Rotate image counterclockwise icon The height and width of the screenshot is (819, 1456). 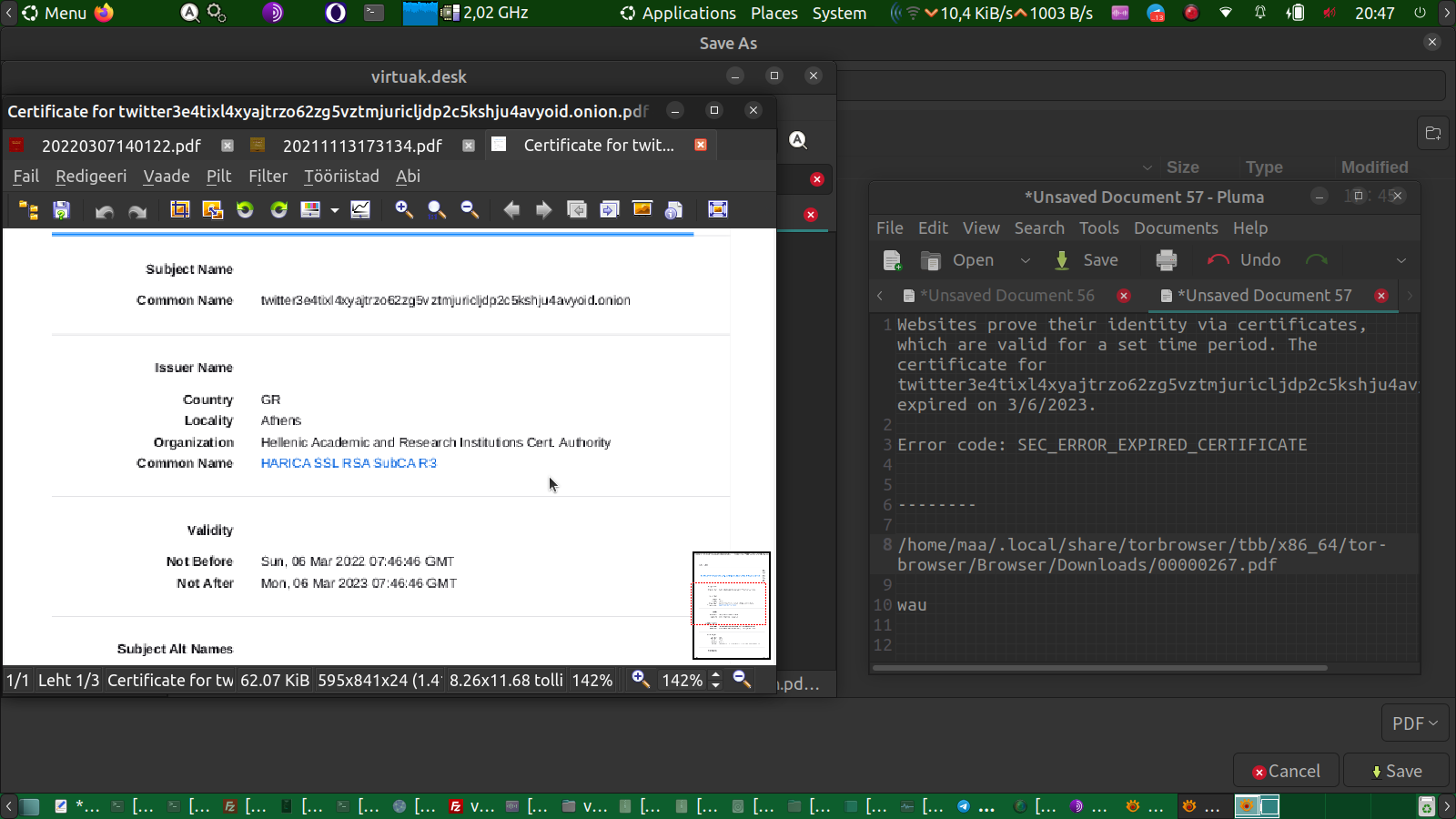[245, 210]
